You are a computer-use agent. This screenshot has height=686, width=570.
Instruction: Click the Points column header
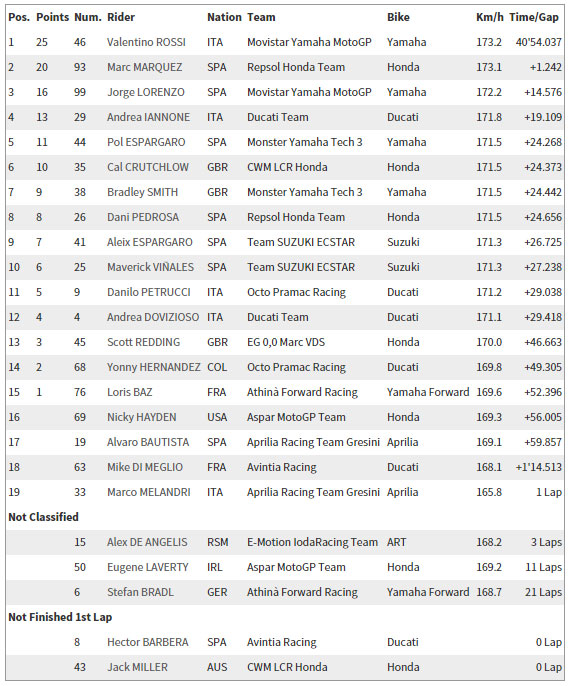[x=52, y=17]
